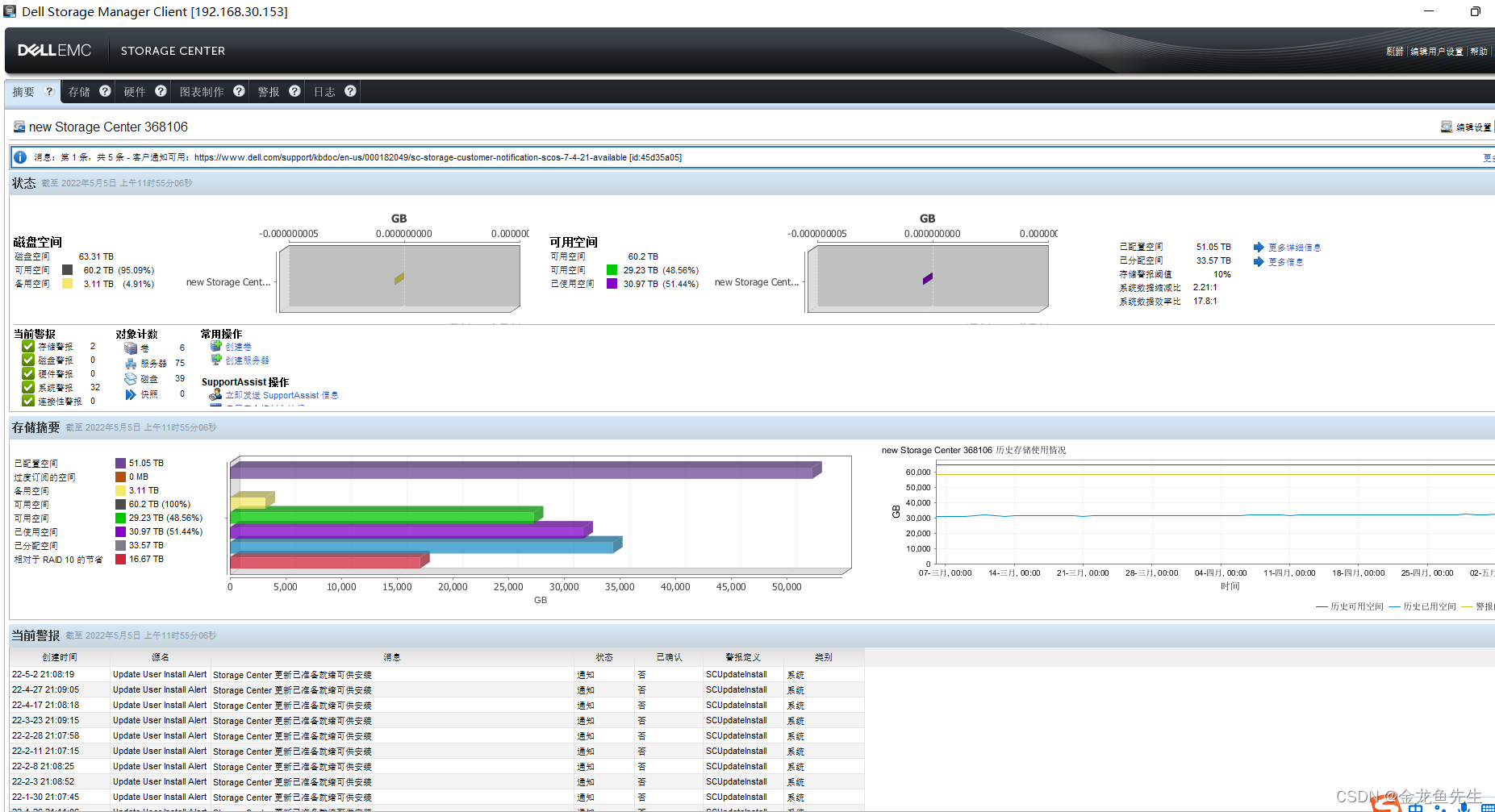
Task: Click the 创建卷 link
Action: point(238,347)
